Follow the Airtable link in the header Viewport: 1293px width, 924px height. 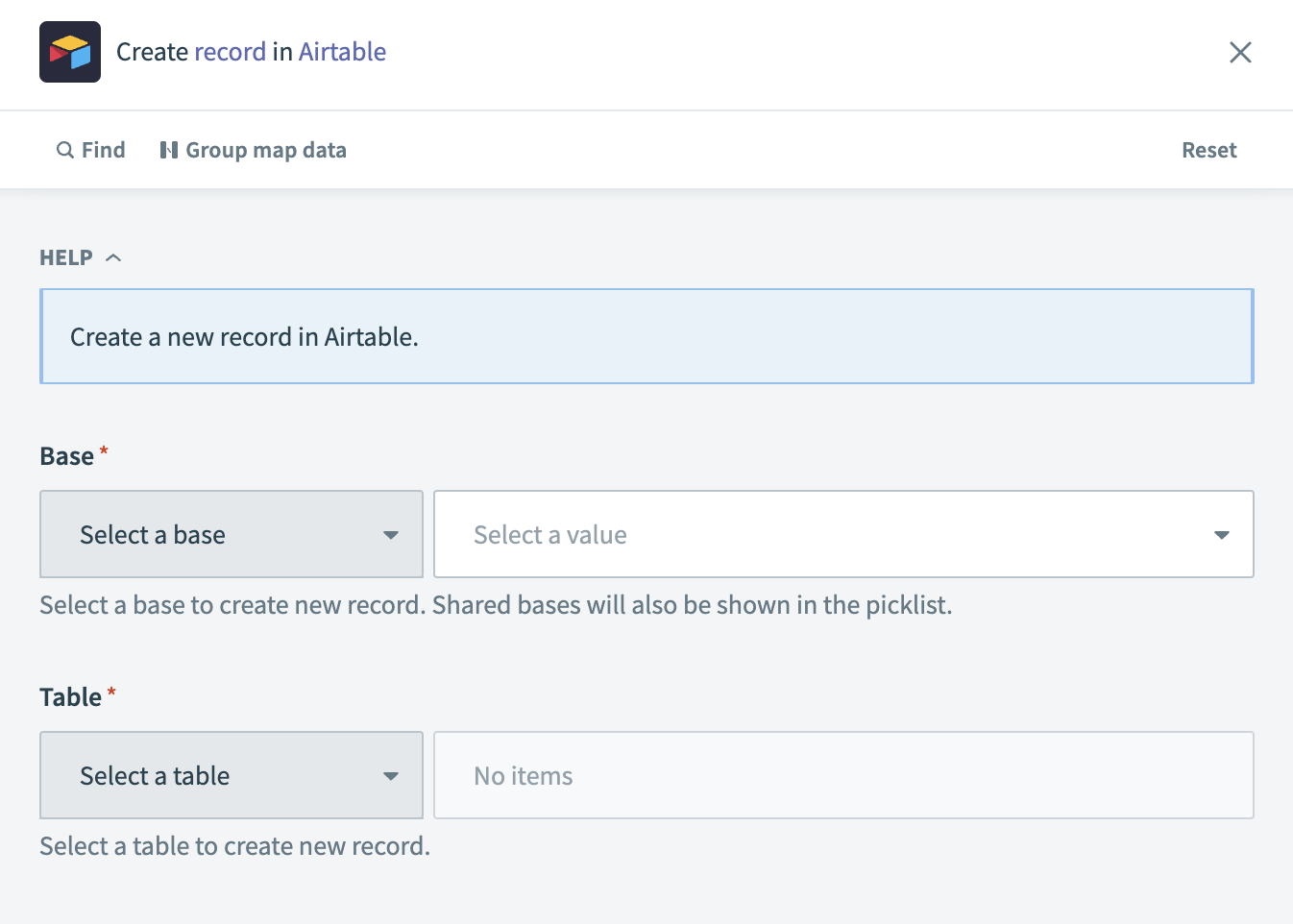tap(341, 52)
